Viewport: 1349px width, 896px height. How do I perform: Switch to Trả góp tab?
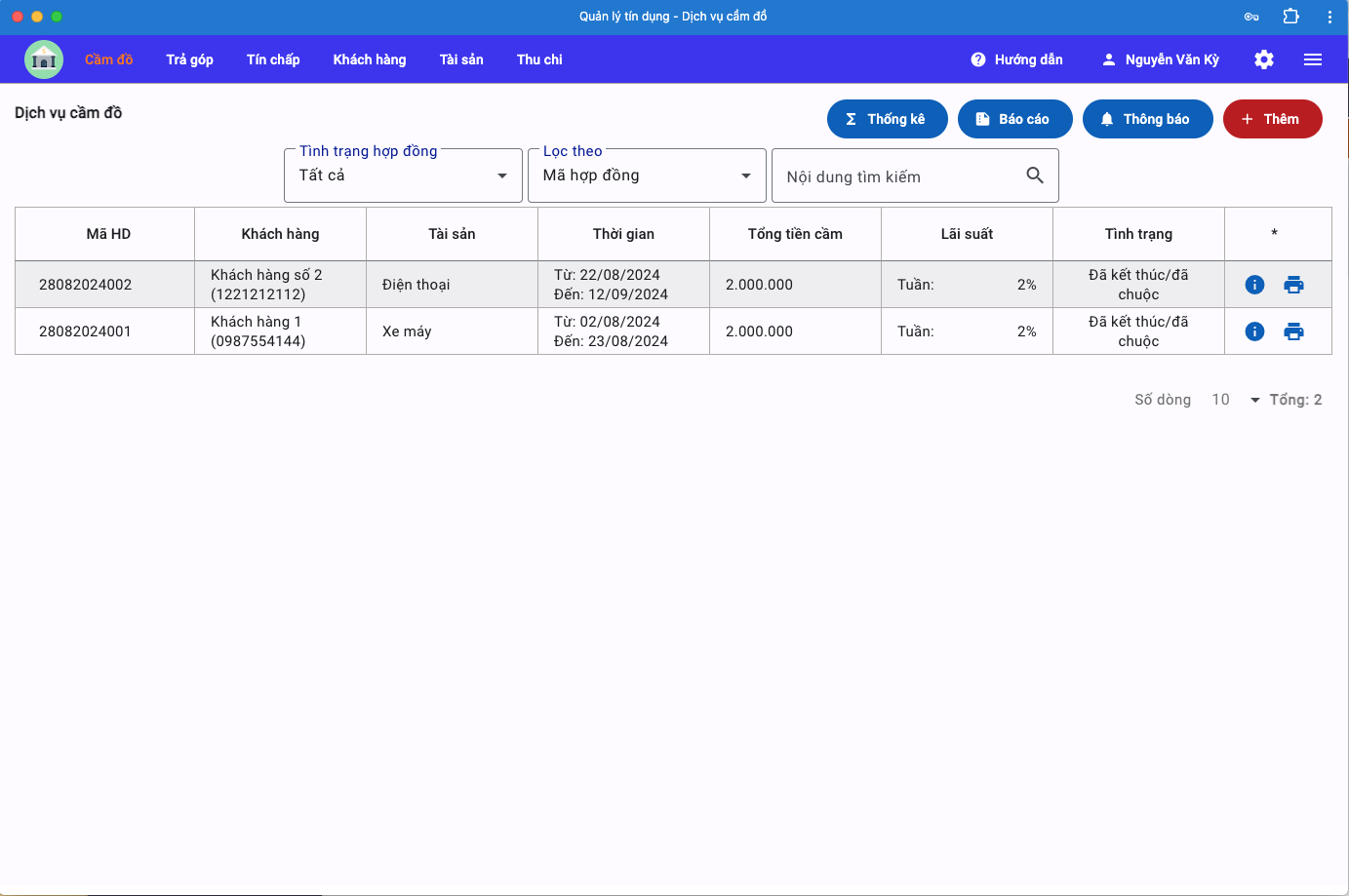coord(190,59)
